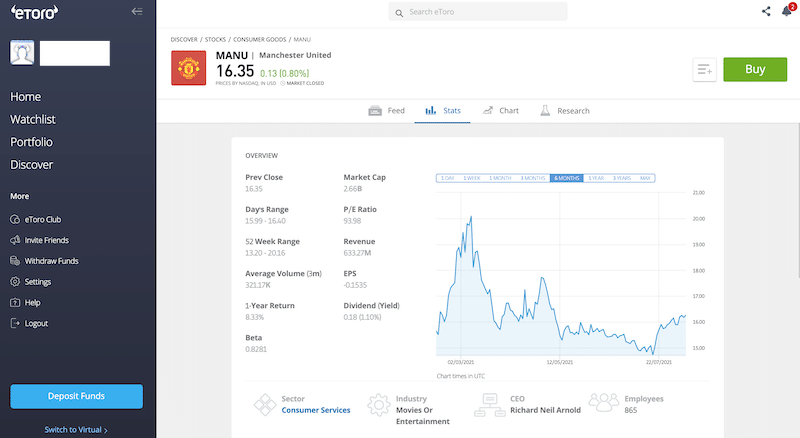Set chart range to 1 YEAR

point(596,178)
